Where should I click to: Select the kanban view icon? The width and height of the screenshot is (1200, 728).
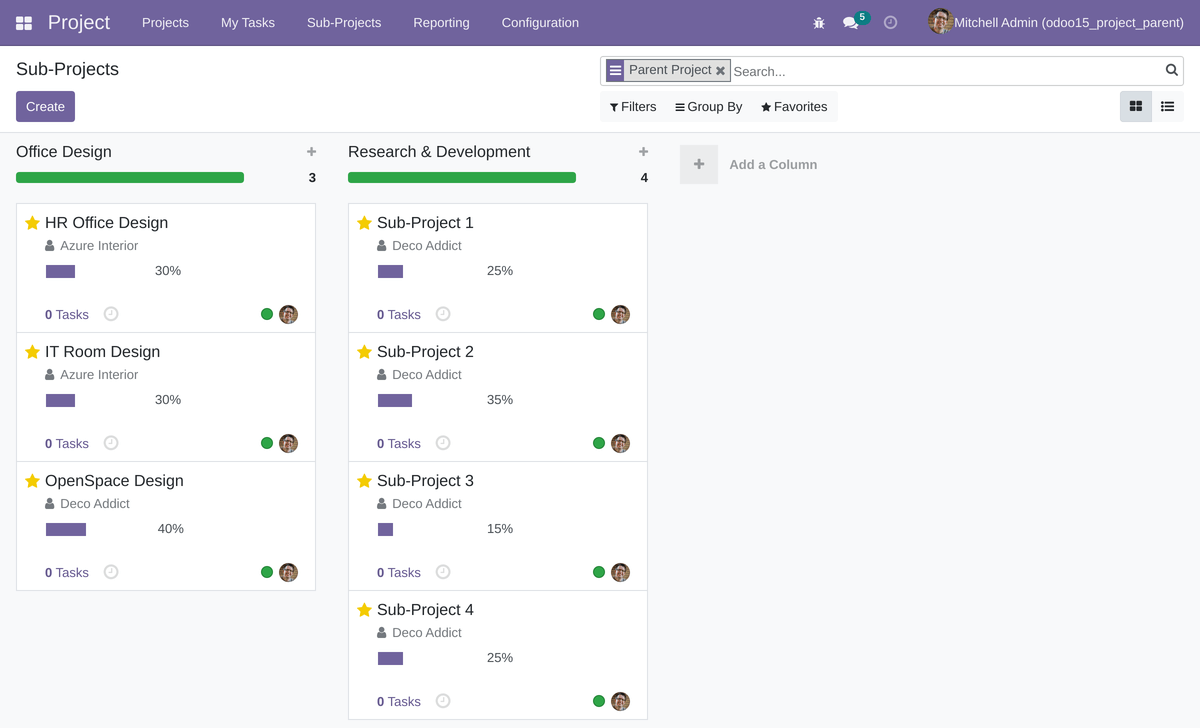(x=1135, y=106)
